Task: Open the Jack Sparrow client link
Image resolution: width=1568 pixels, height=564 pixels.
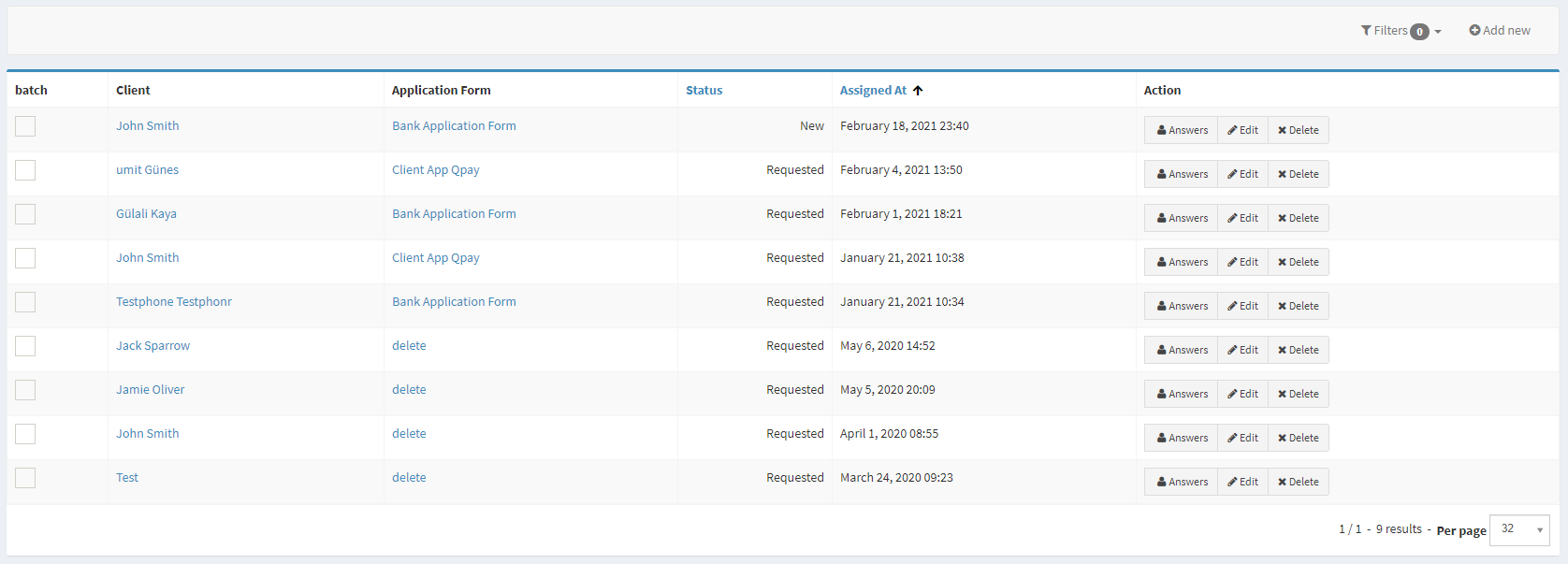Action: [x=152, y=346]
